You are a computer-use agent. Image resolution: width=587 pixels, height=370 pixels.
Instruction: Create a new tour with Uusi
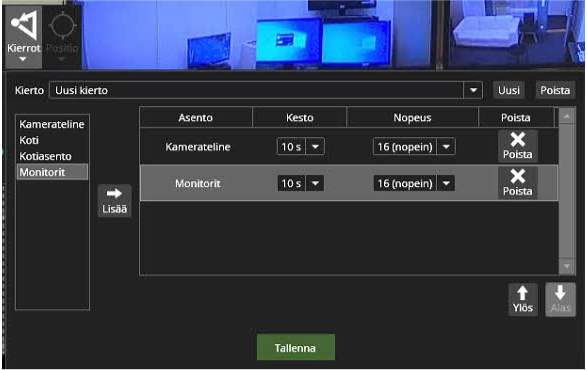(508, 90)
